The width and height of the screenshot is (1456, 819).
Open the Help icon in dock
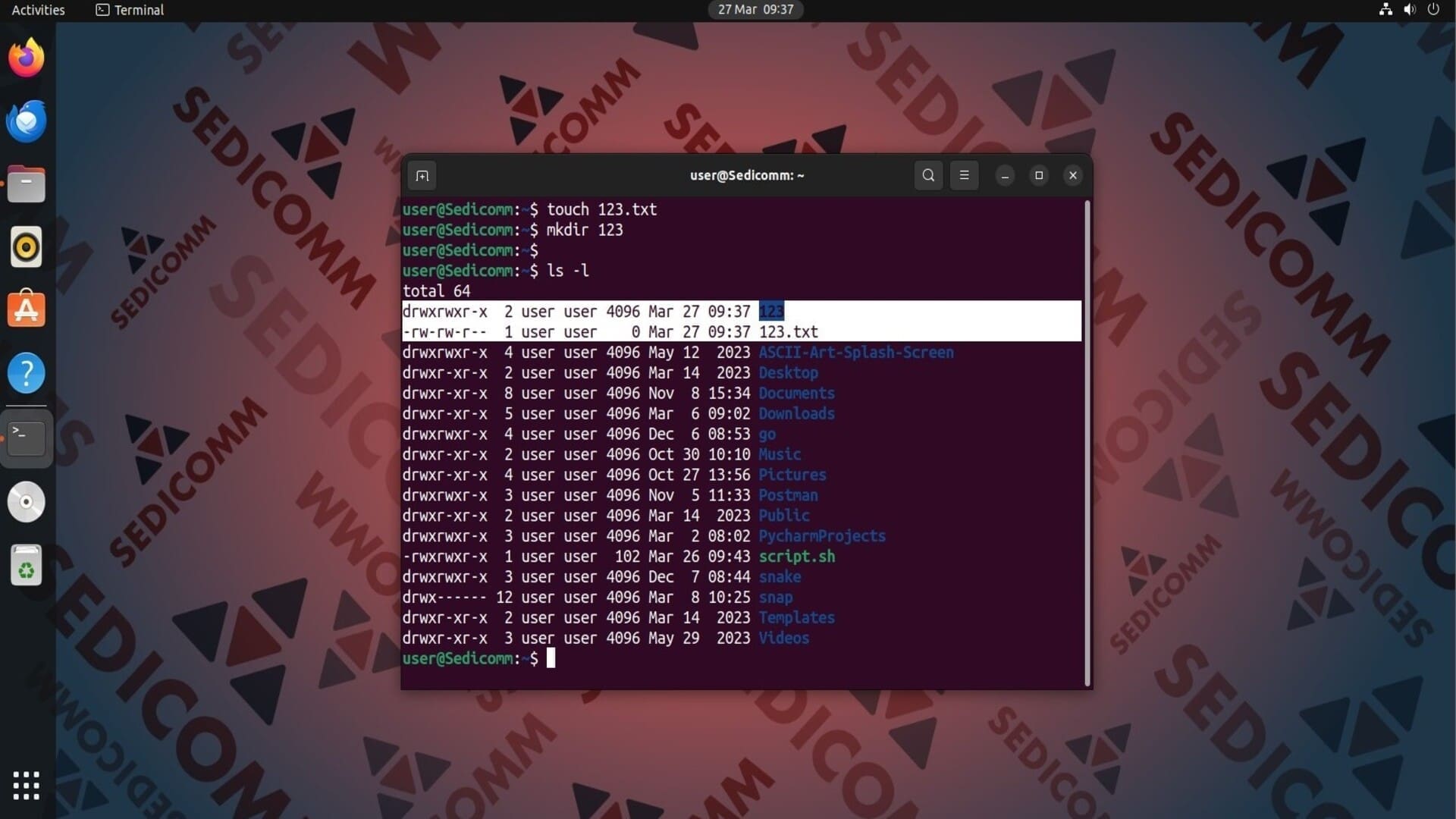27,373
